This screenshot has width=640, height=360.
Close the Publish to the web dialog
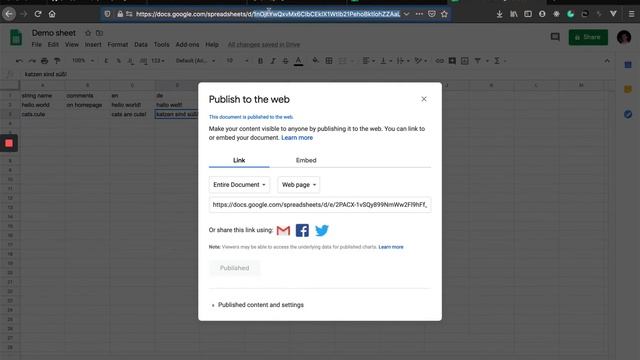(424, 99)
